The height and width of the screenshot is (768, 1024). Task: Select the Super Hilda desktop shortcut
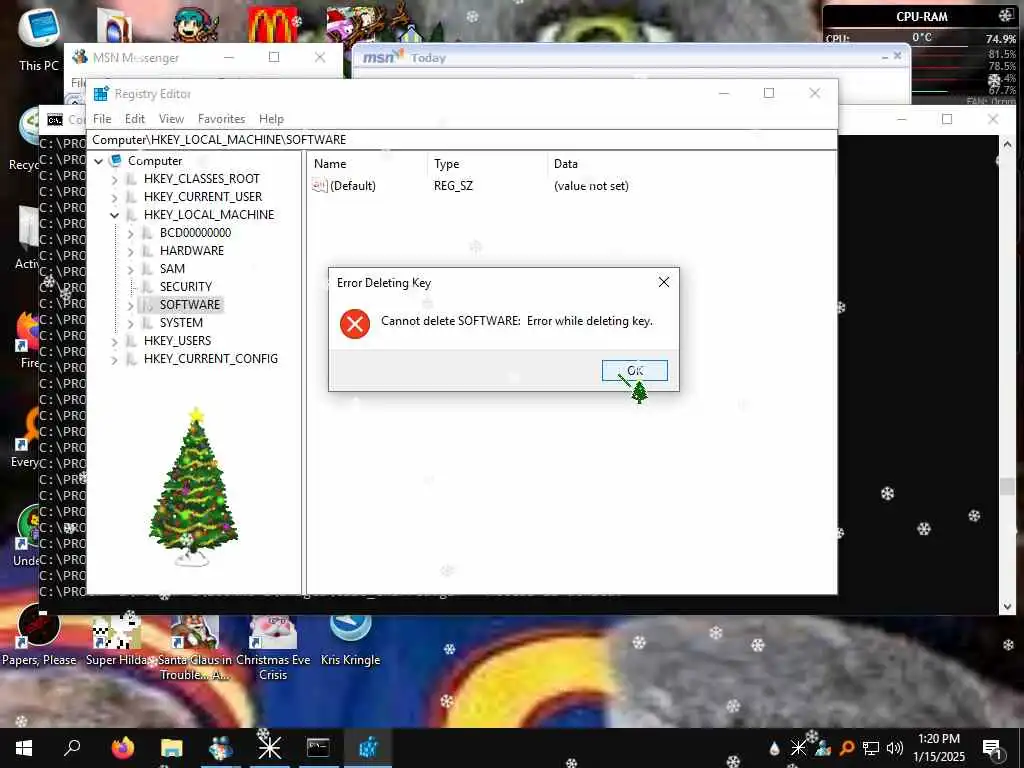tap(116, 640)
